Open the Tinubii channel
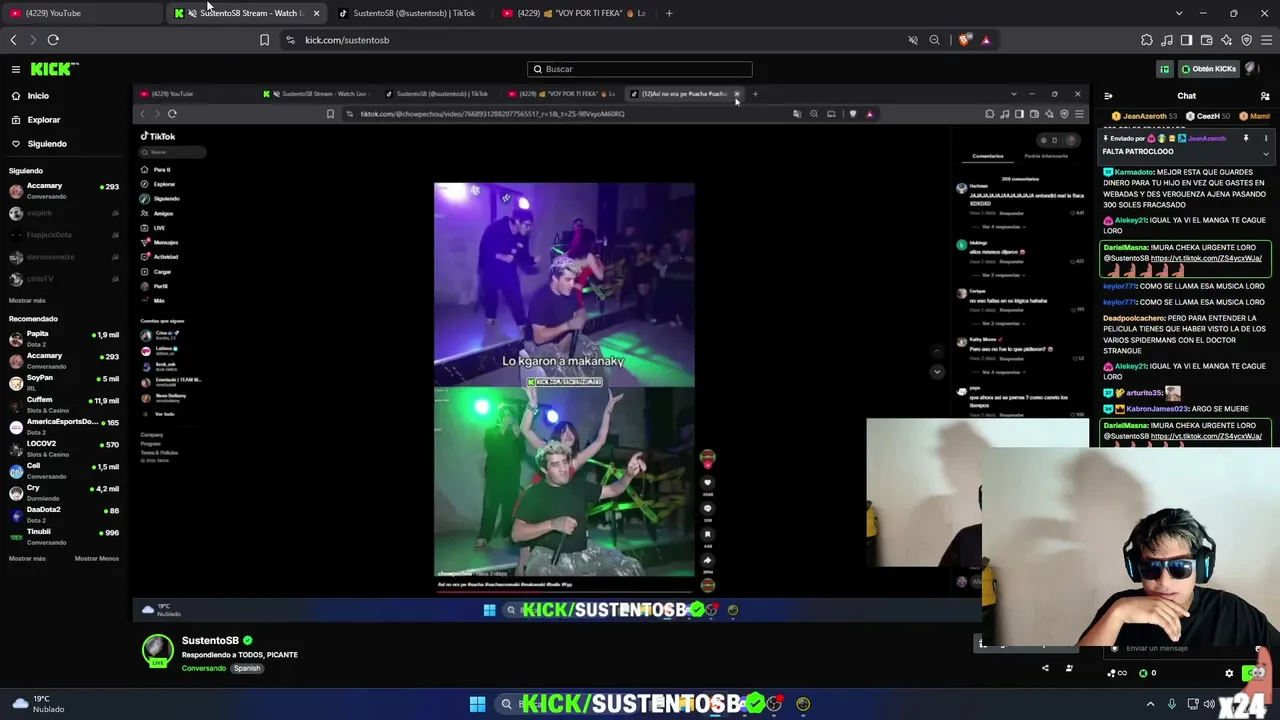 pos(64,536)
